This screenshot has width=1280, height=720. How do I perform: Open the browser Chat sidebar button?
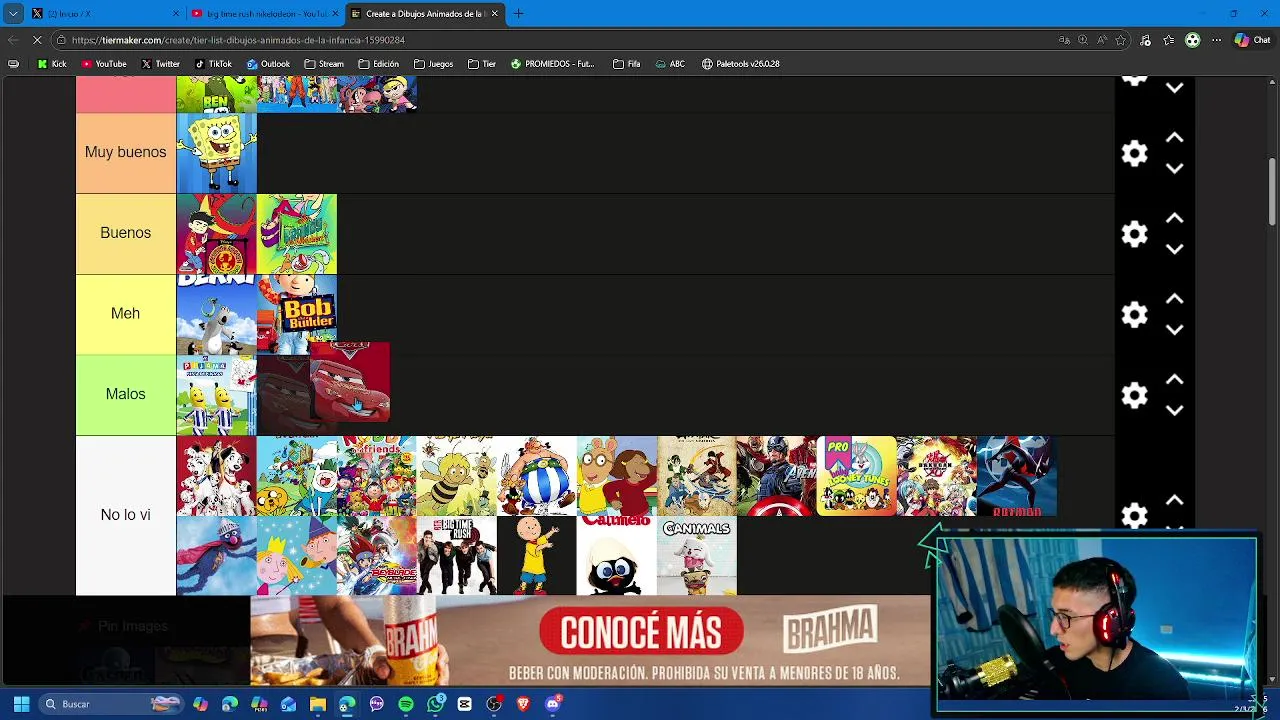click(1252, 40)
